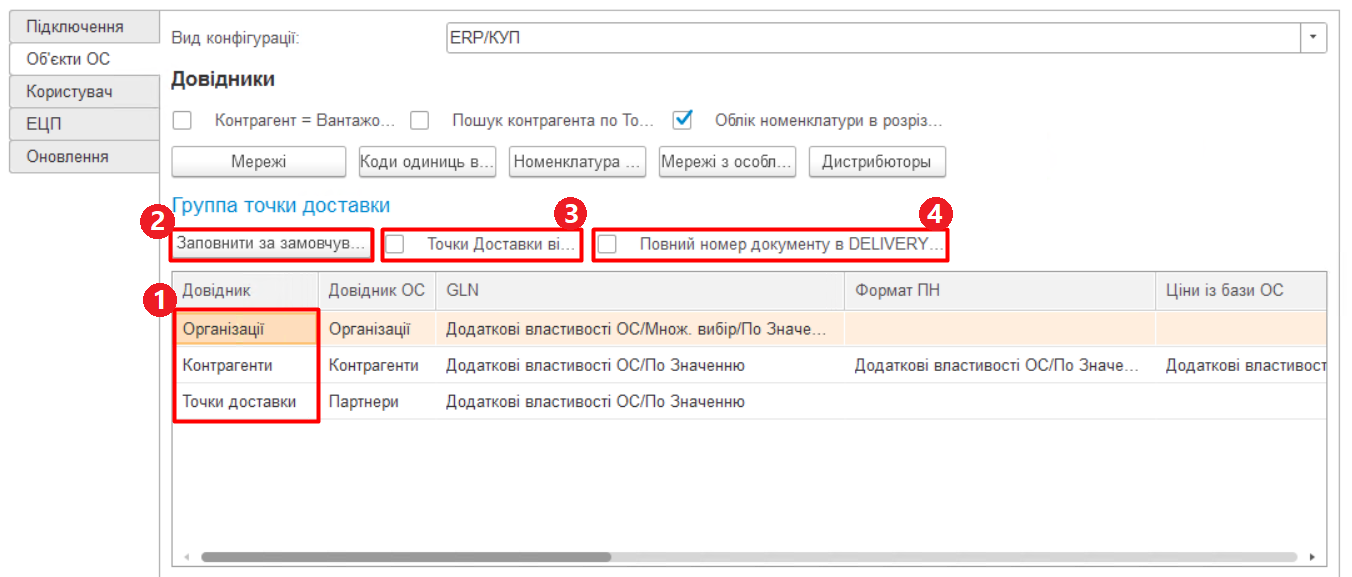Select the Контрагенти row in Довідник column
Viewport: 1352px width, 577px height.
click(x=228, y=366)
